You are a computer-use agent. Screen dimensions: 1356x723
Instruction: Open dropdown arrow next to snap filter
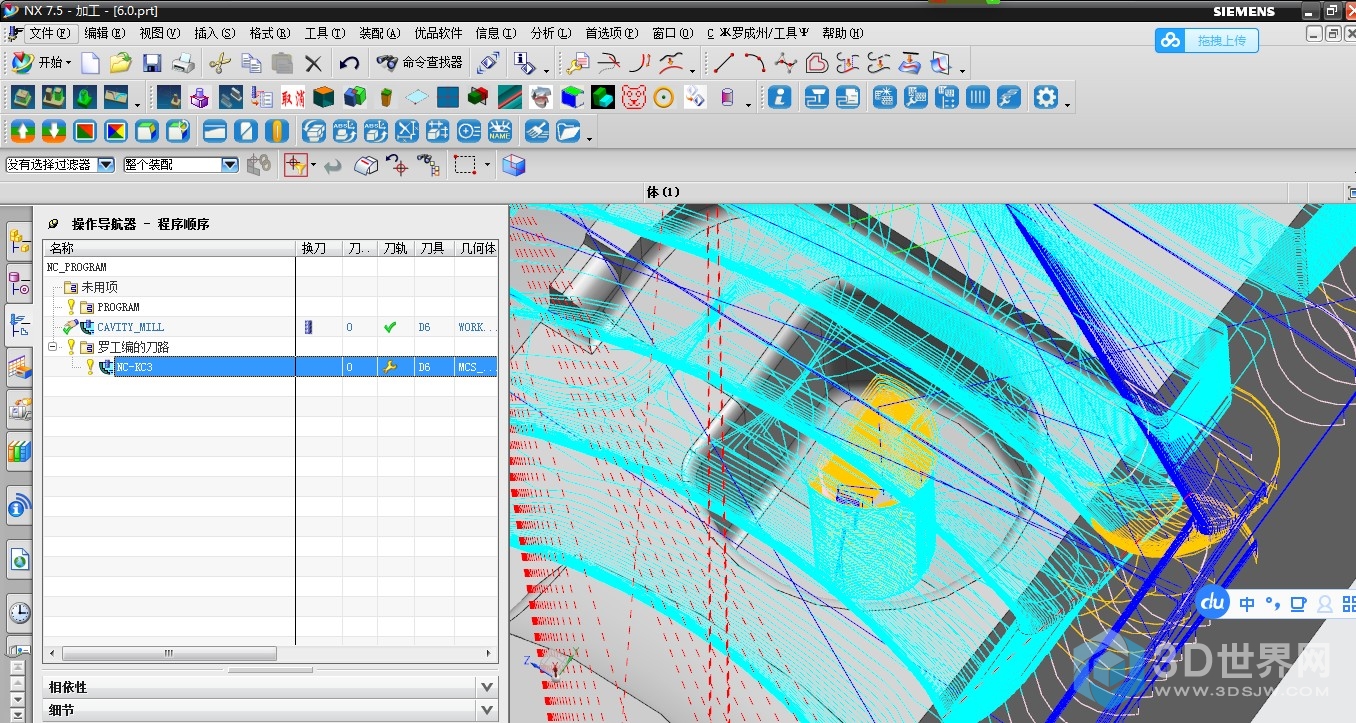tap(314, 165)
